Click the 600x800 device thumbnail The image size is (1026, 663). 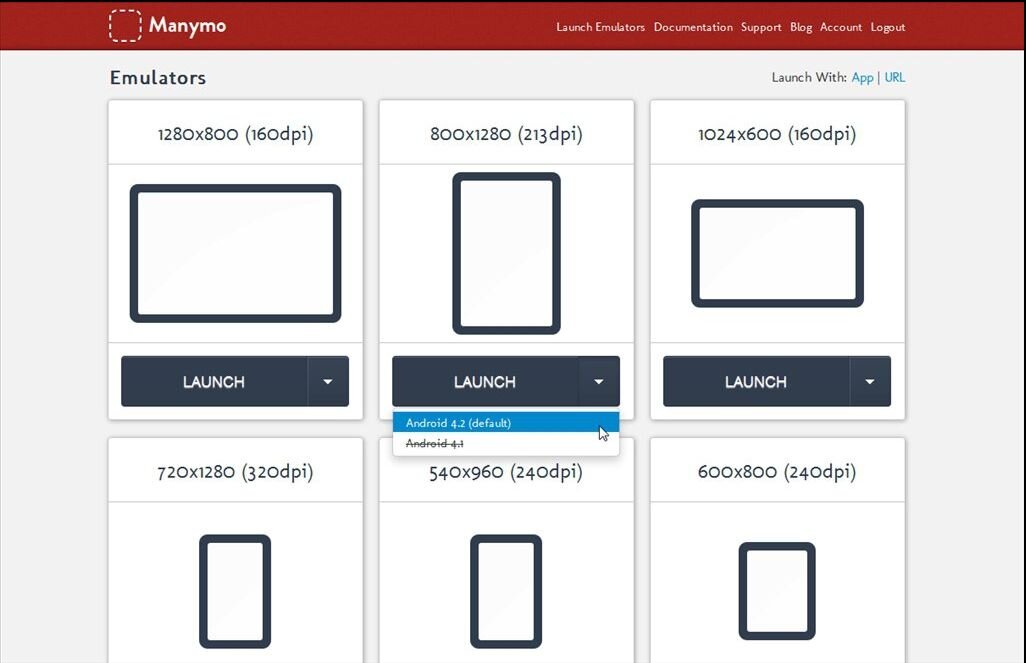coord(777,591)
